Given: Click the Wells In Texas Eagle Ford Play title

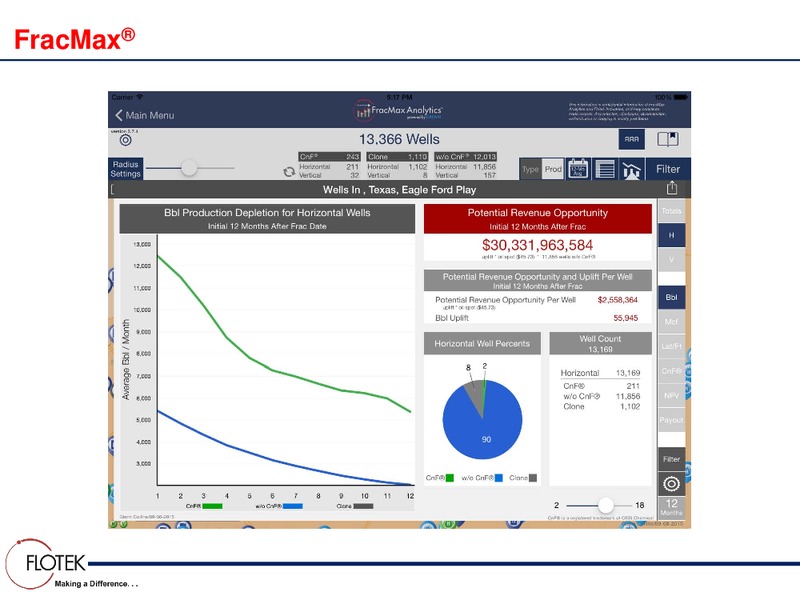Looking at the screenshot, I should 399,190.
